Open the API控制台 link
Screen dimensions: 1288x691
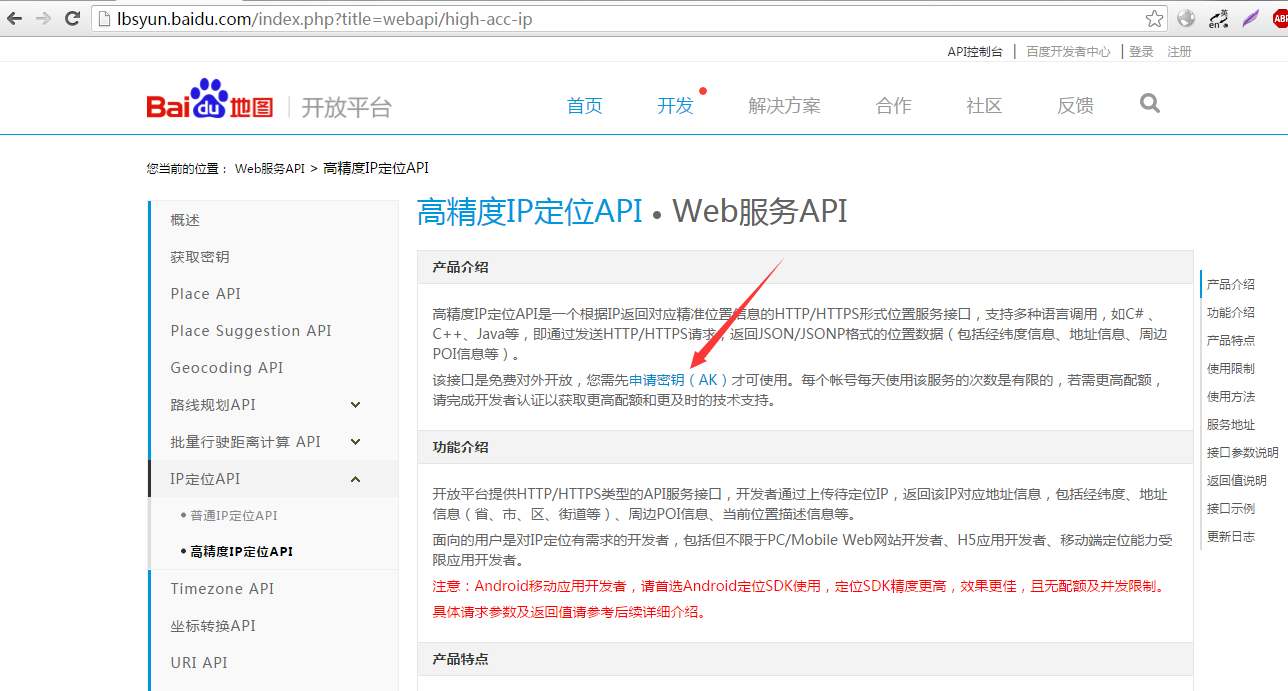coord(975,51)
